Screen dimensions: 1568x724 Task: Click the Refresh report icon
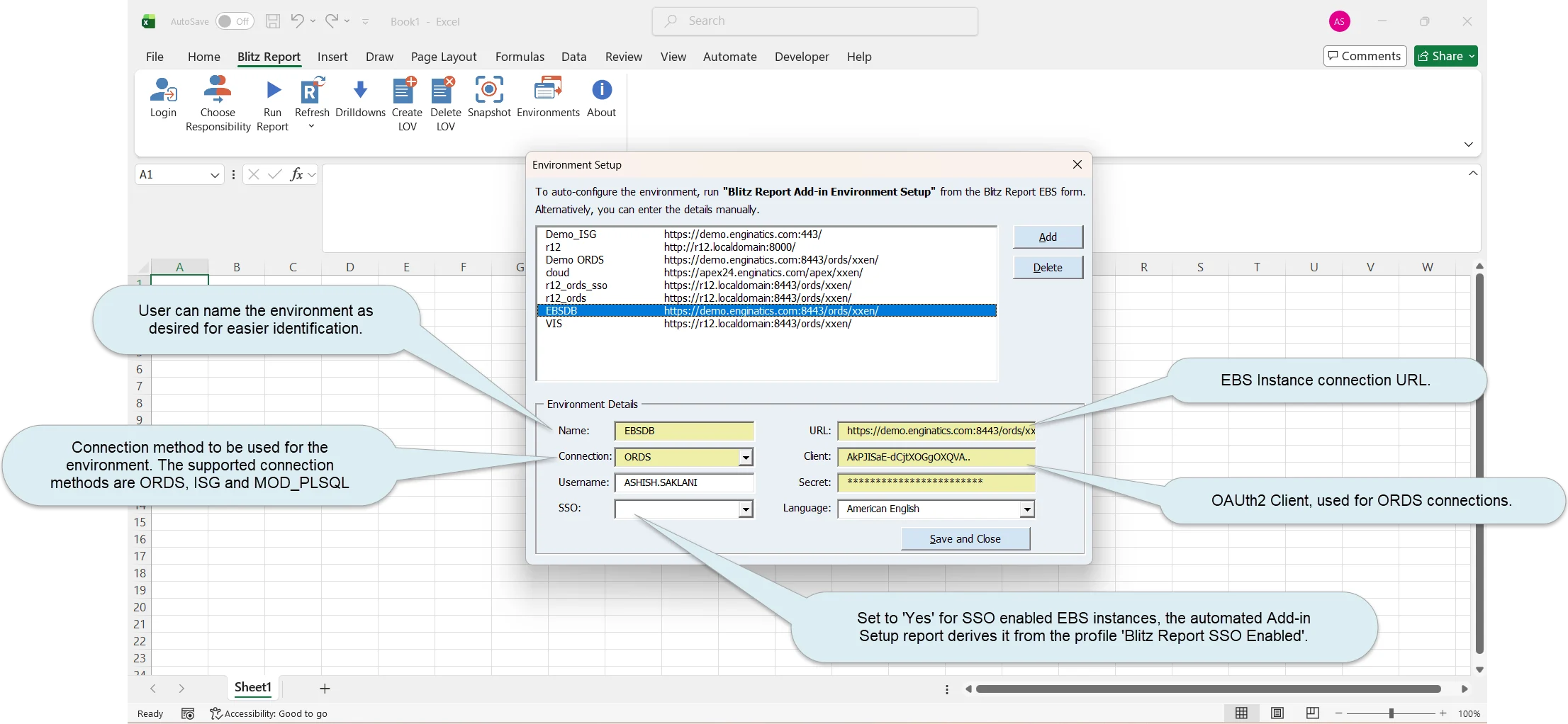pos(312,90)
